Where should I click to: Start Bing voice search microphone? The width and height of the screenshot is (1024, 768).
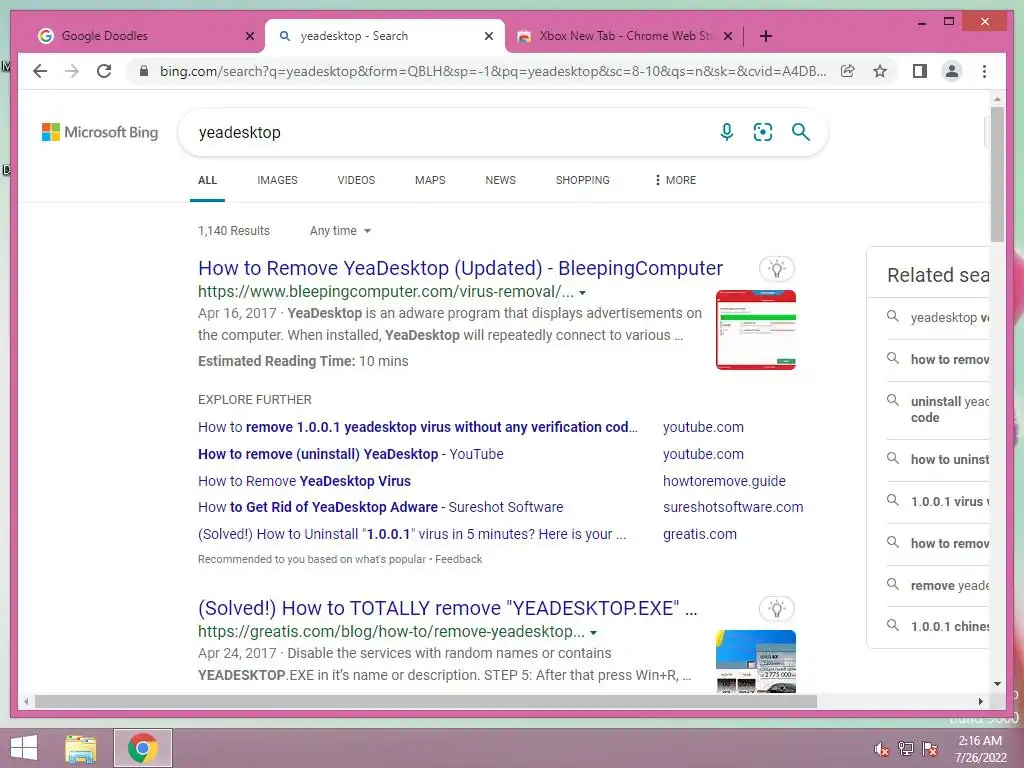pyautogui.click(x=726, y=132)
